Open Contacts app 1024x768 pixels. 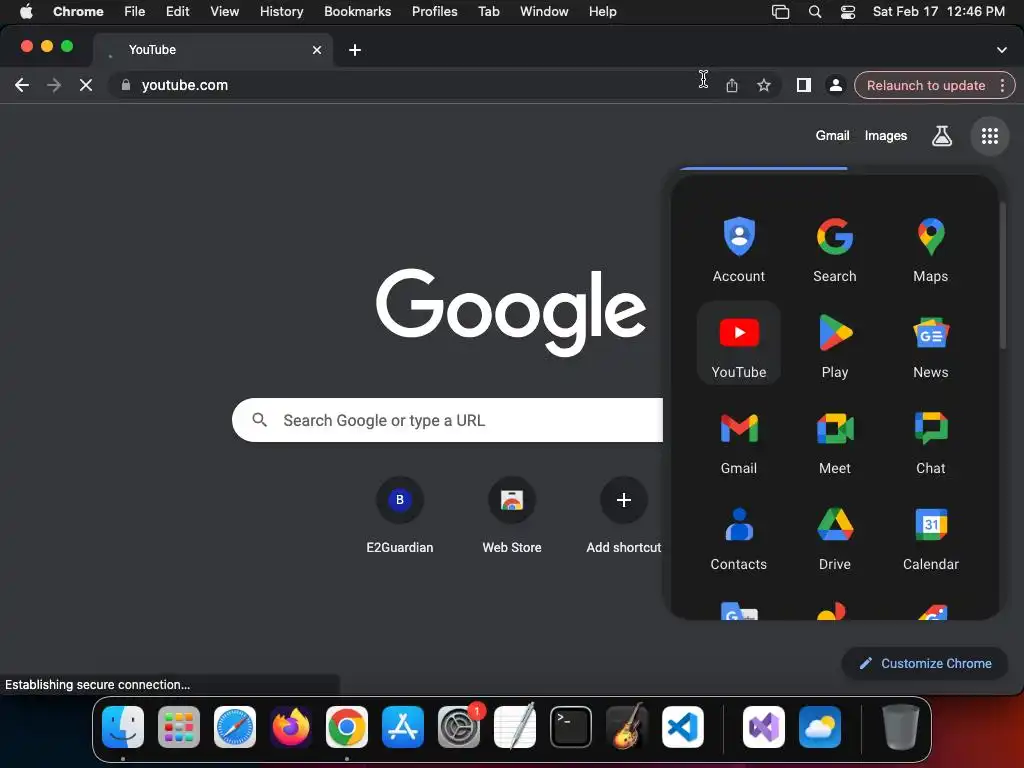[739, 537]
